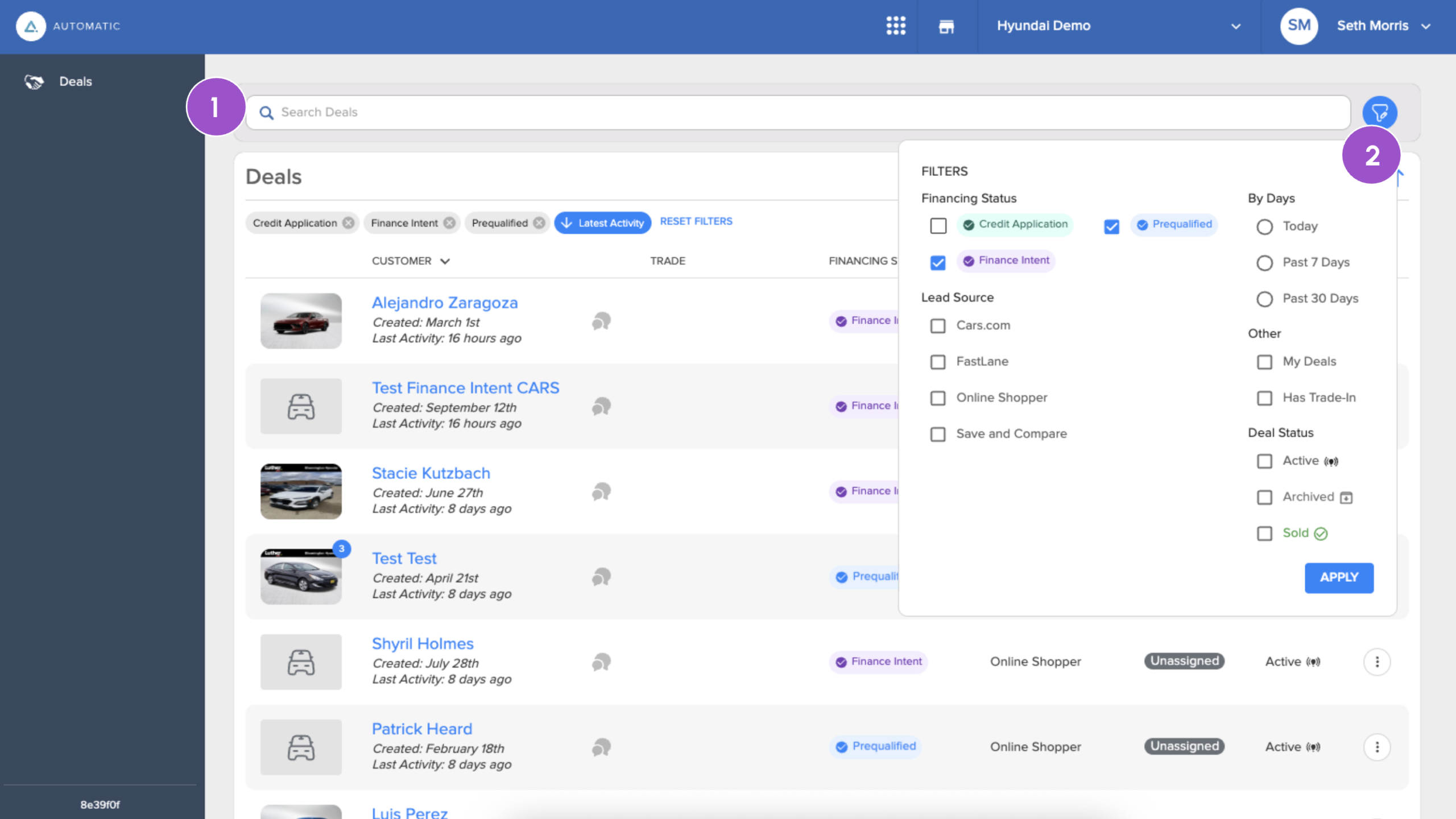The width and height of the screenshot is (1456, 819).
Task: Check the Archived deal status checkbox
Action: [x=1264, y=498]
